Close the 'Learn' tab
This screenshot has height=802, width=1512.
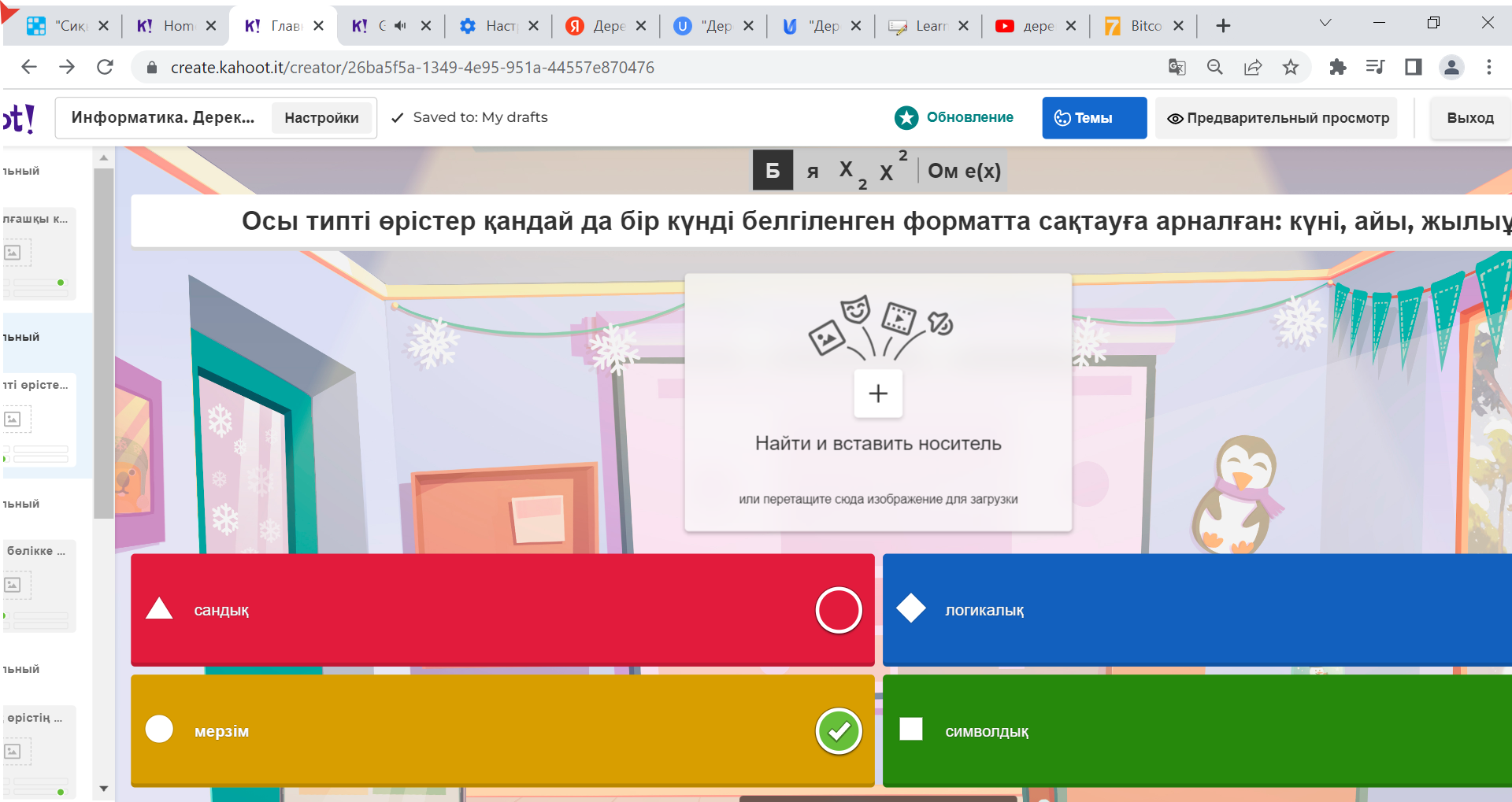coord(963,26)
